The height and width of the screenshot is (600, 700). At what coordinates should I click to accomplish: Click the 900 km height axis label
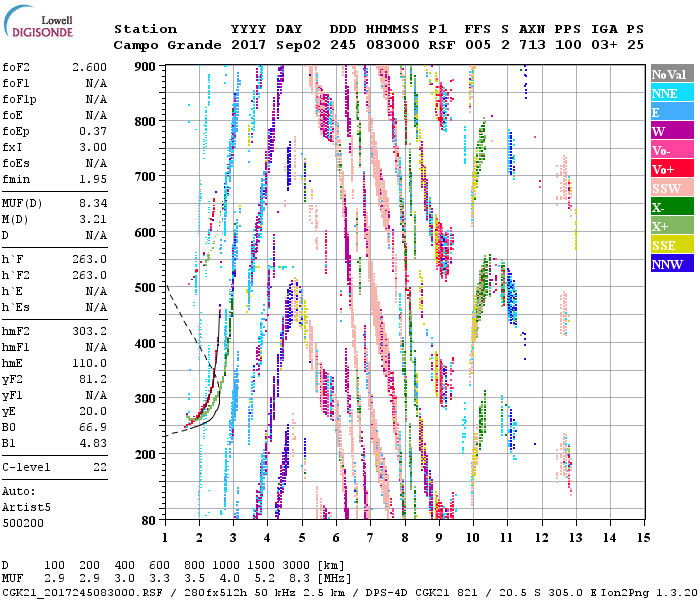(146, 66)
